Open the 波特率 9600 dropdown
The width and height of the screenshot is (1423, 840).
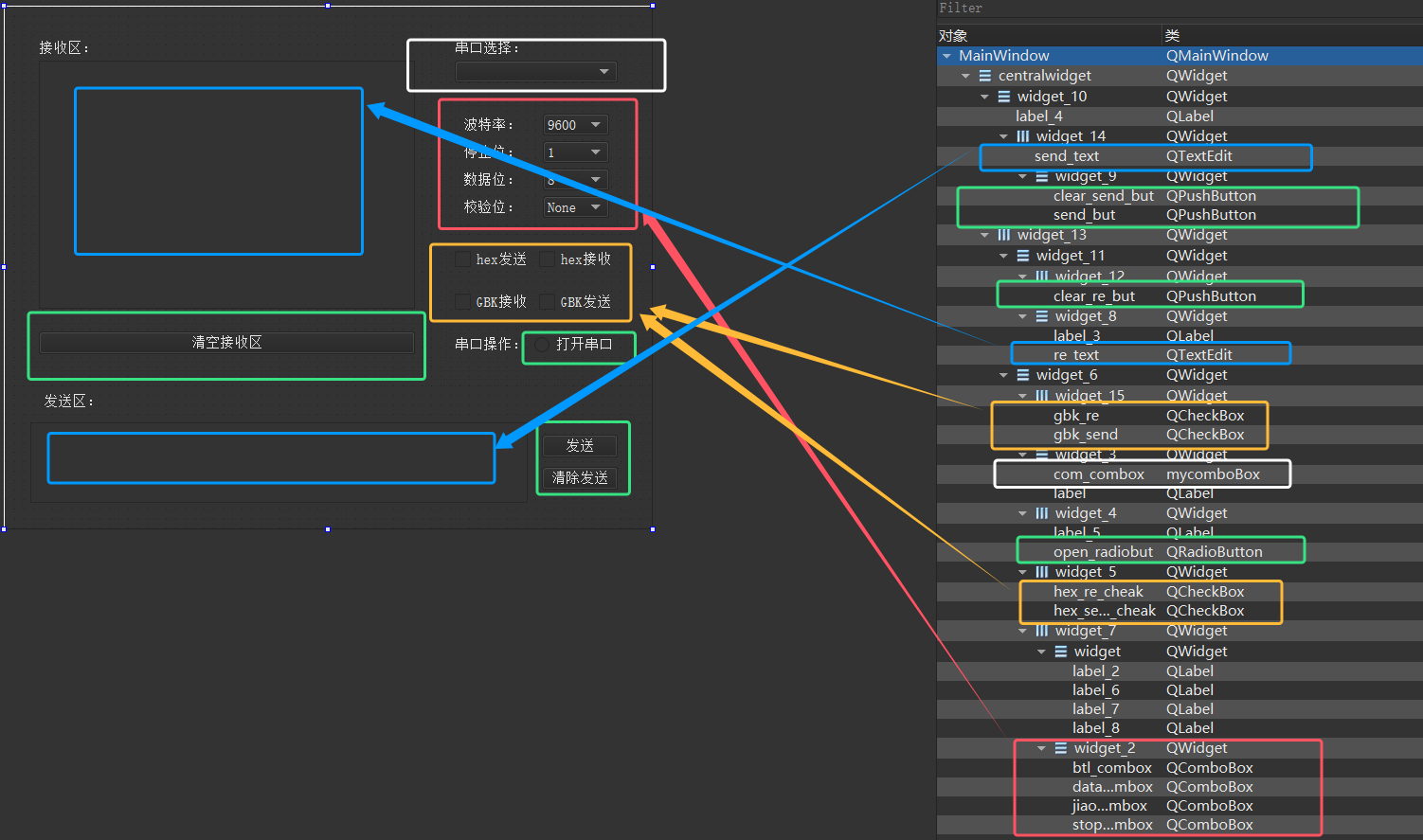click(575, 125)
